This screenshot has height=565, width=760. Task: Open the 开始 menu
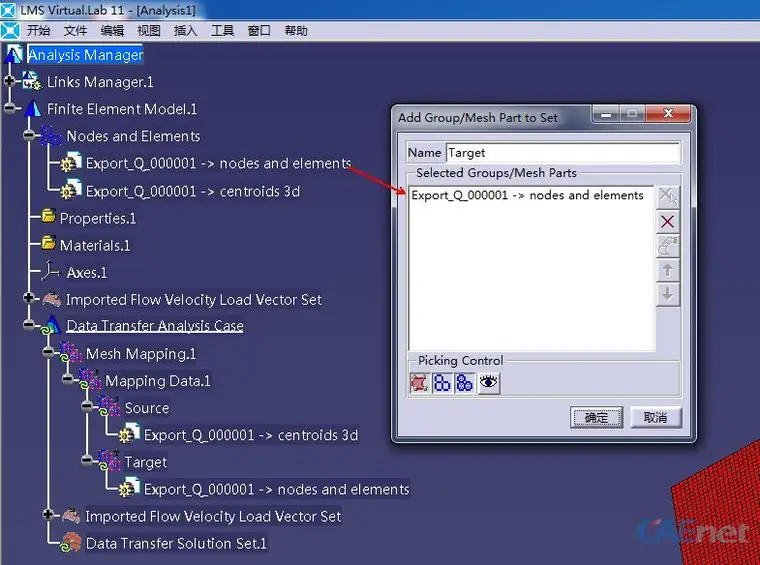38,31
